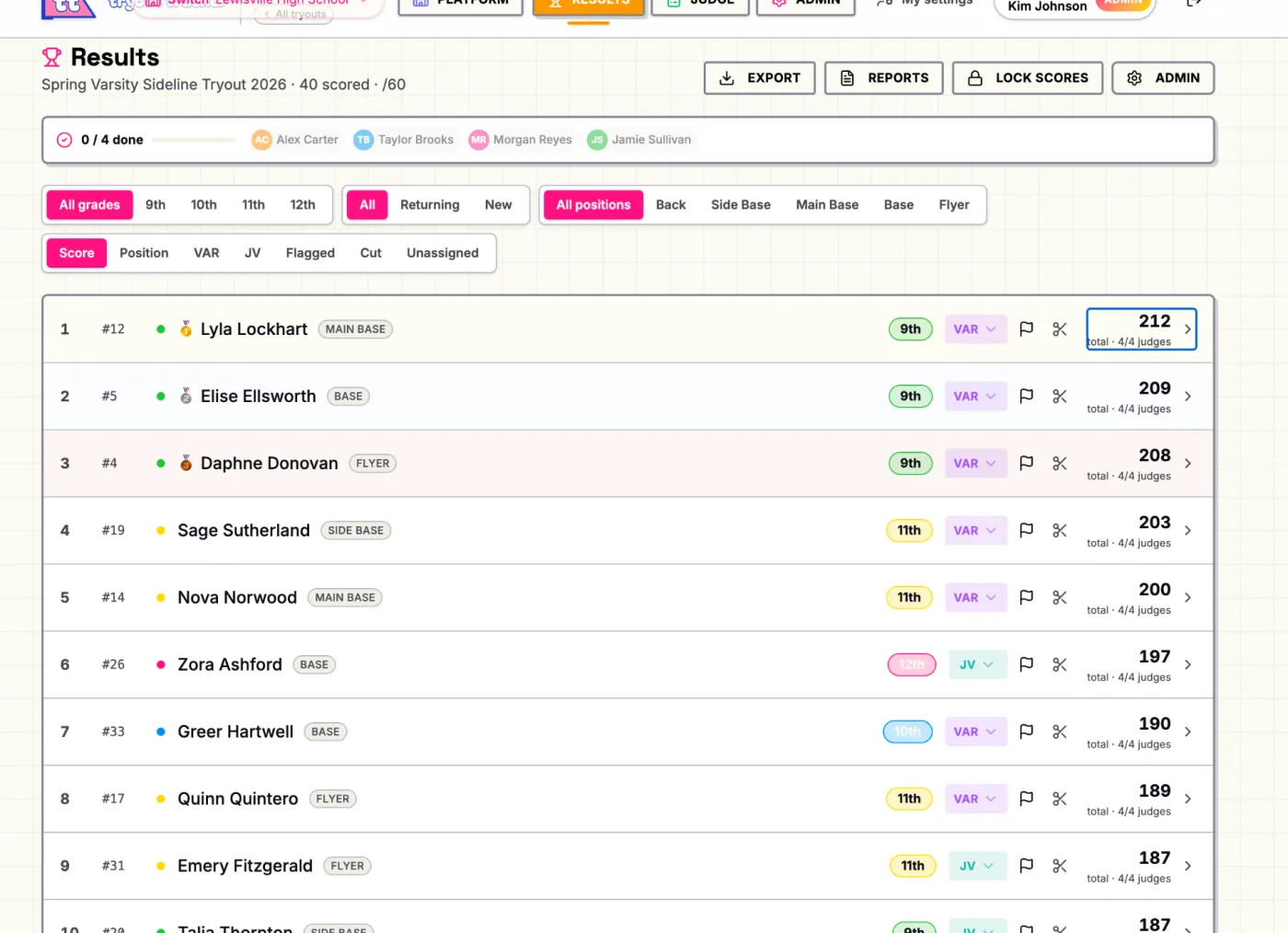Click Sage Sutherland's name

pos(244,530)
